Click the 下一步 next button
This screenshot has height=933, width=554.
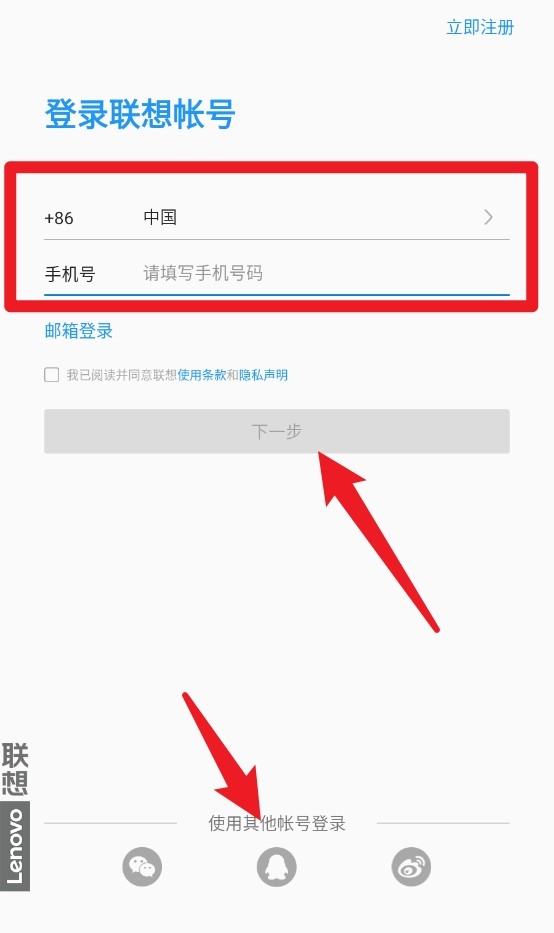277,431
